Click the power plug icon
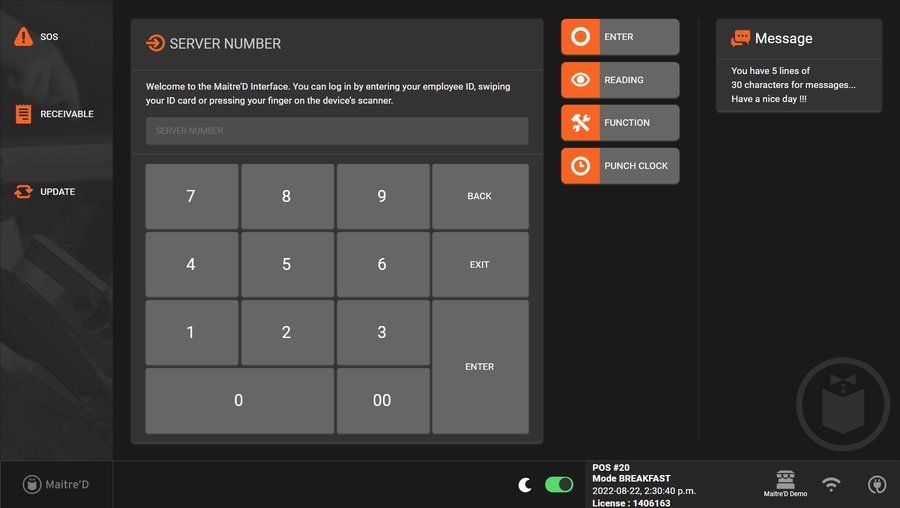The width and height of the screenshot is (900, 508). 877,485
